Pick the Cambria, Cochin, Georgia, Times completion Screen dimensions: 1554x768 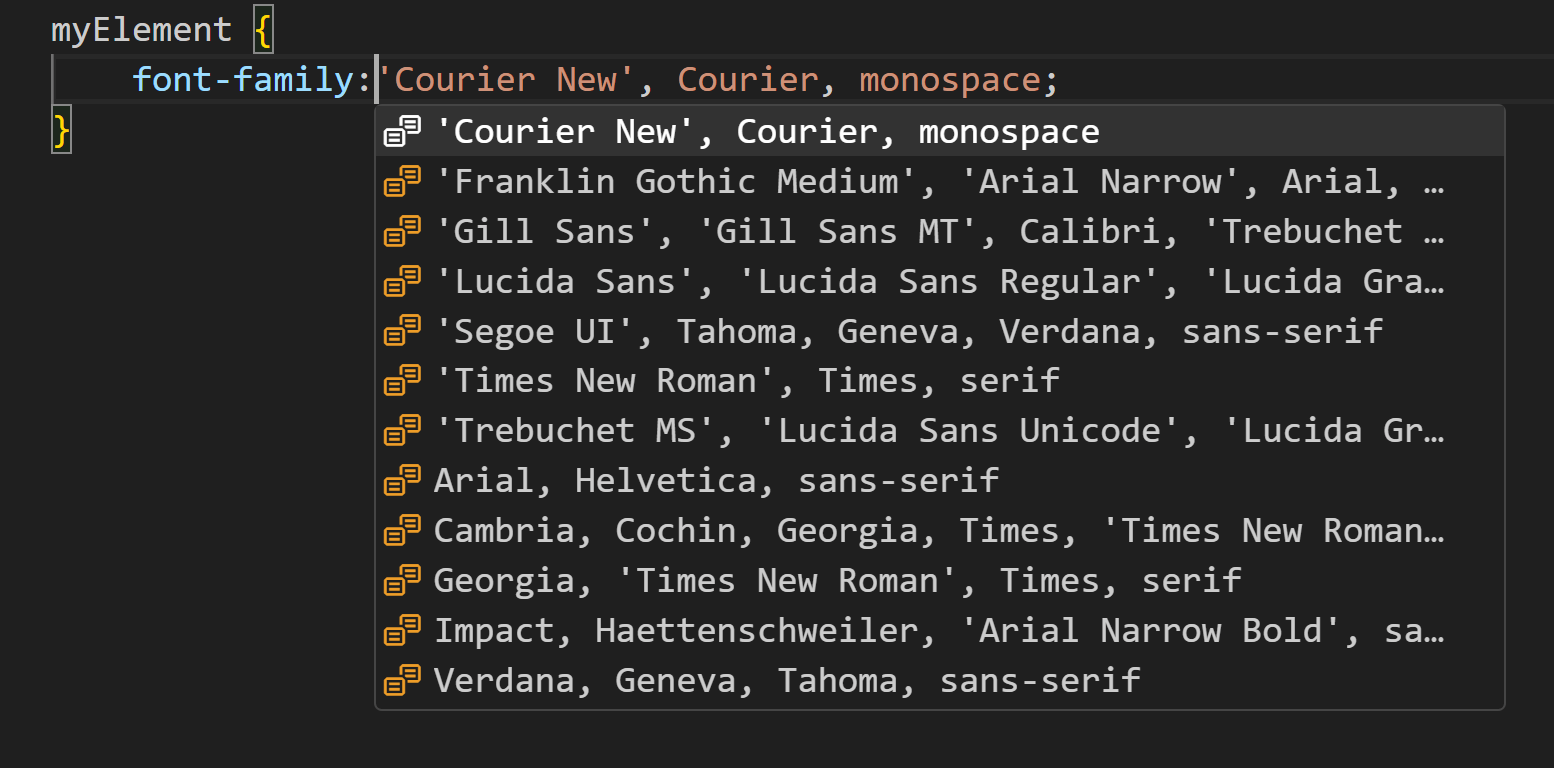click(939, 531)
